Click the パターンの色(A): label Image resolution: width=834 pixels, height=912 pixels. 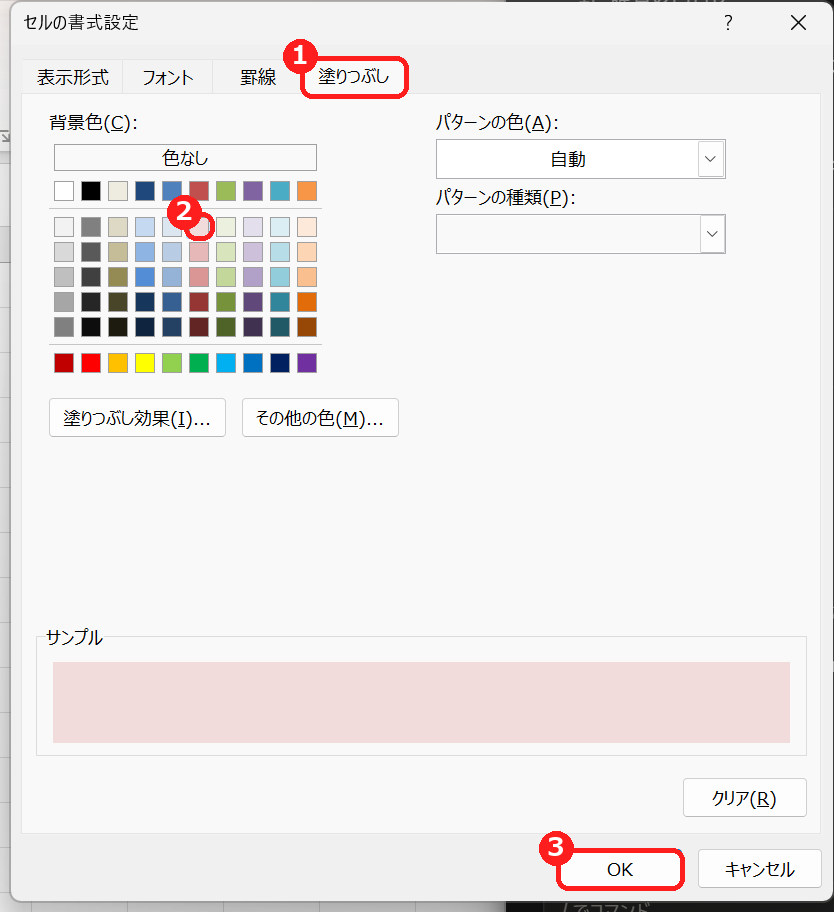(x=497, y=122)
